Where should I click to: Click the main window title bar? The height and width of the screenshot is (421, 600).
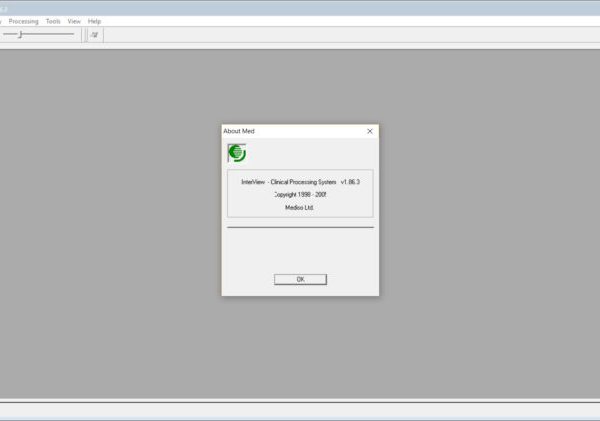[x=300, y=7]
